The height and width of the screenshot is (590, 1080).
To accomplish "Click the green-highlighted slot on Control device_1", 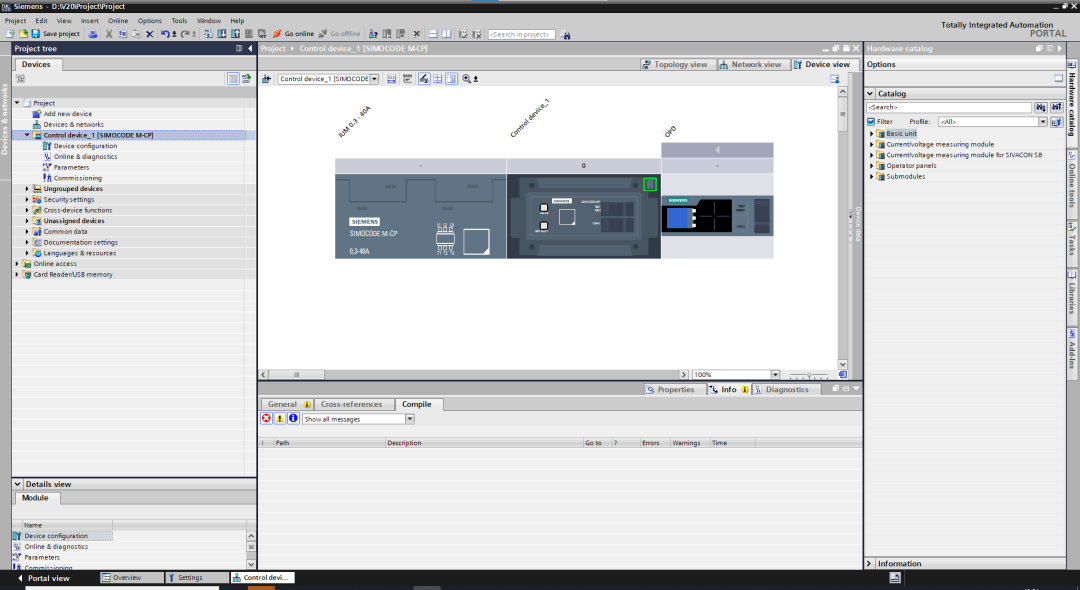I will coord(650,185).
